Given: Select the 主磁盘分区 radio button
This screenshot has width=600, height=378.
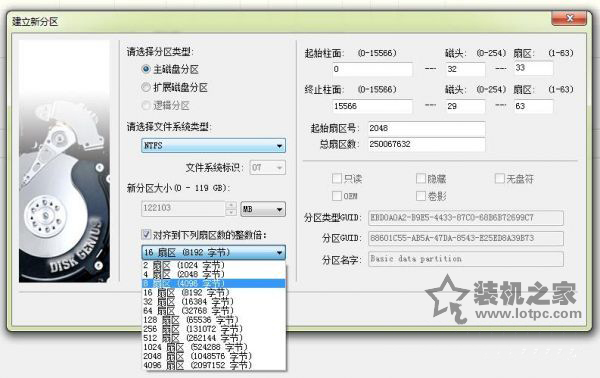Looking at the screenshot, I should pos(146,69).
